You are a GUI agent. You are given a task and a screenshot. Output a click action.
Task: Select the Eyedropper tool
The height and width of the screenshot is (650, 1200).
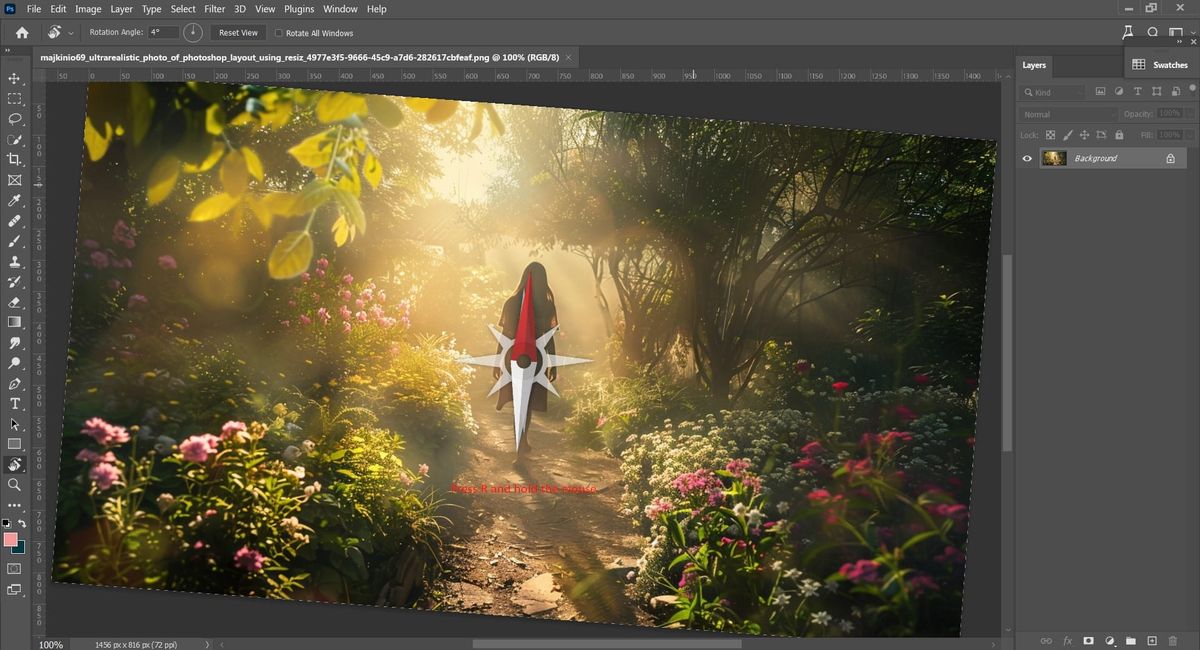[x=14, y=200]
